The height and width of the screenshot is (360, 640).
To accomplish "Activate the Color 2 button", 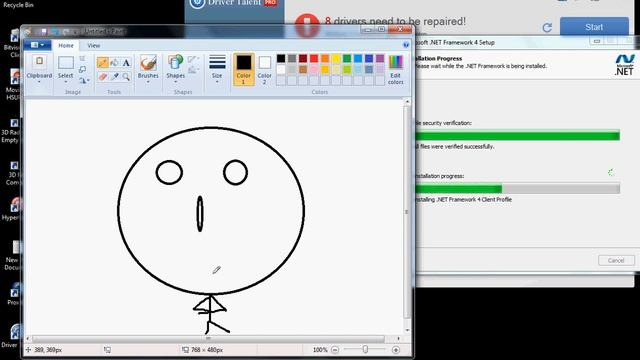I will pos(264,69).
